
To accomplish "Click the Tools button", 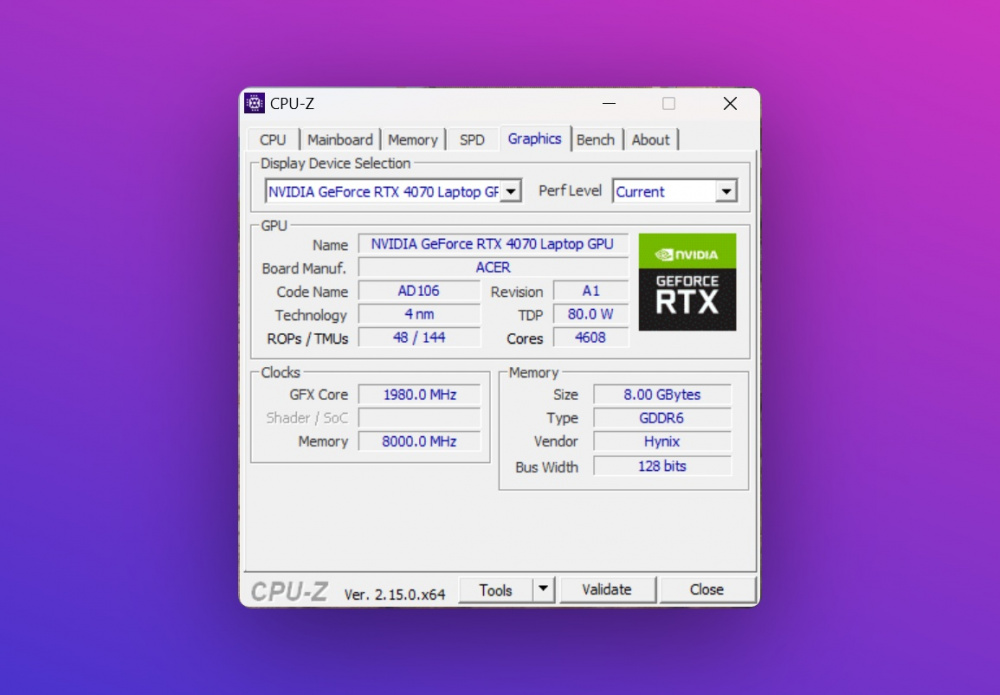I will [x=495, y=590].
